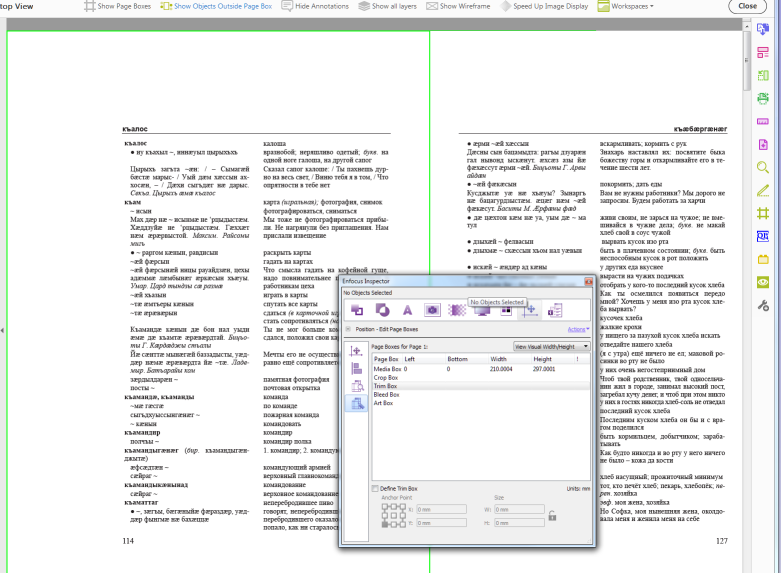The image size is (781, 573).
Task: Select the Media Box row
Action: point(481,369)
